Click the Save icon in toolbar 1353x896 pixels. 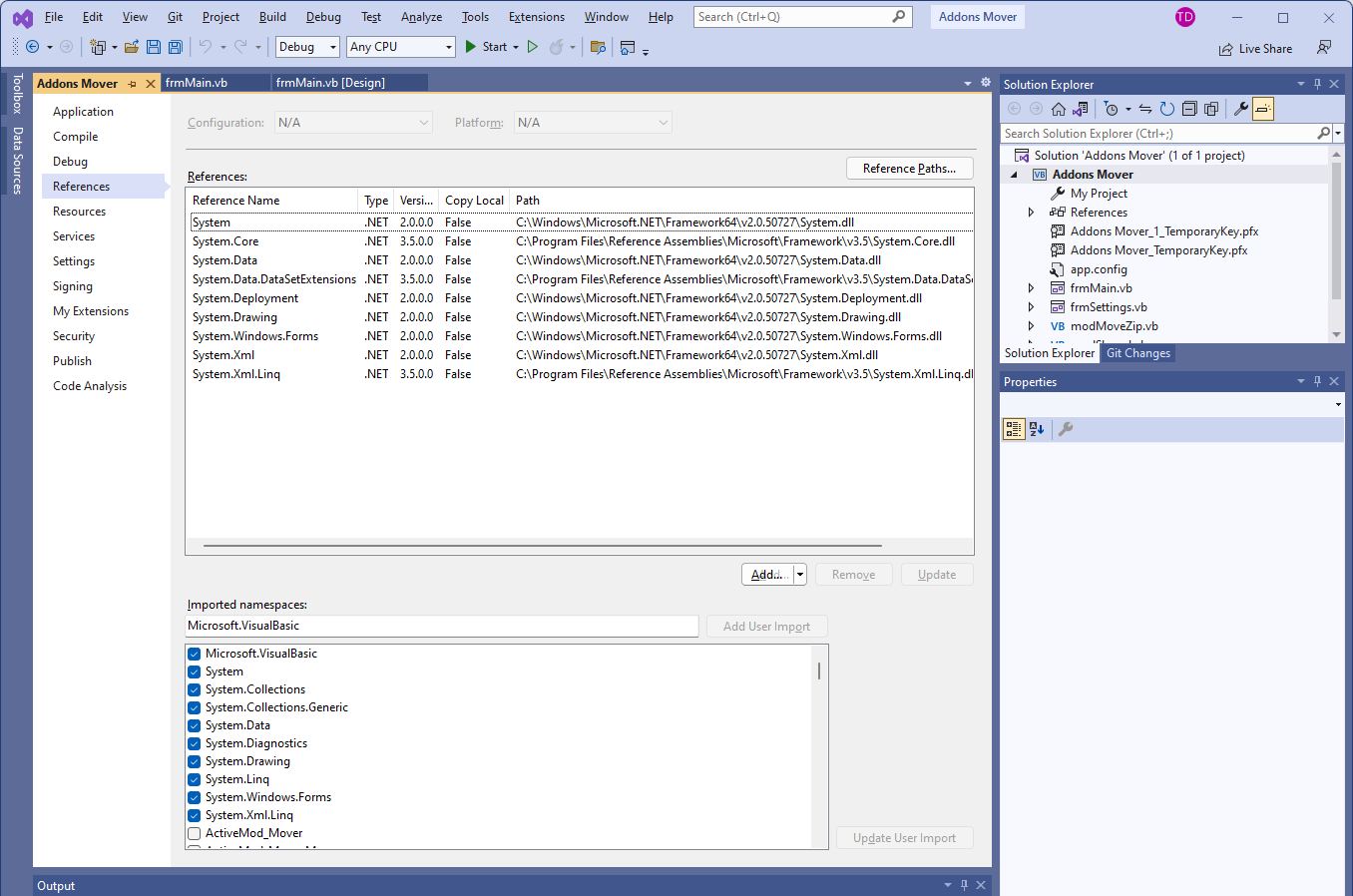click(x=153, y=47)
